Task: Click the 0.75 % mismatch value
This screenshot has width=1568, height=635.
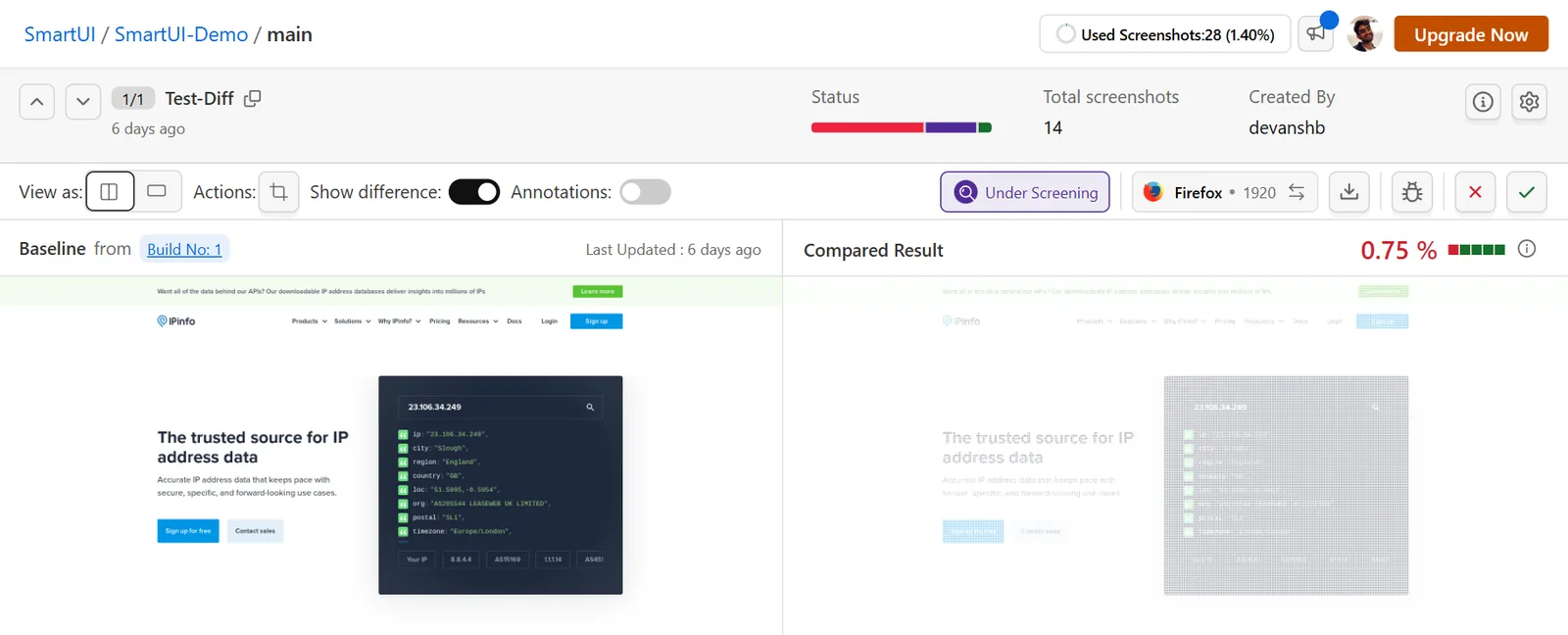Action: click(x=1398, y=250)
